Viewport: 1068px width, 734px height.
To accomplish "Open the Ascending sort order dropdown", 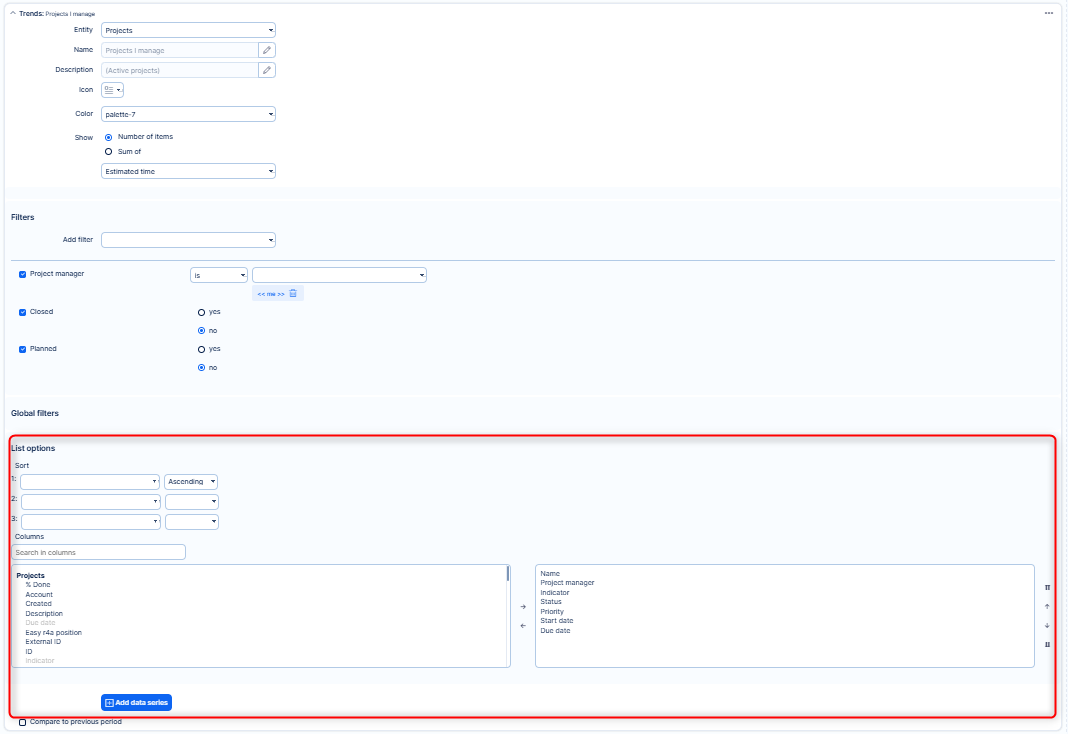I will click(191, 482).
